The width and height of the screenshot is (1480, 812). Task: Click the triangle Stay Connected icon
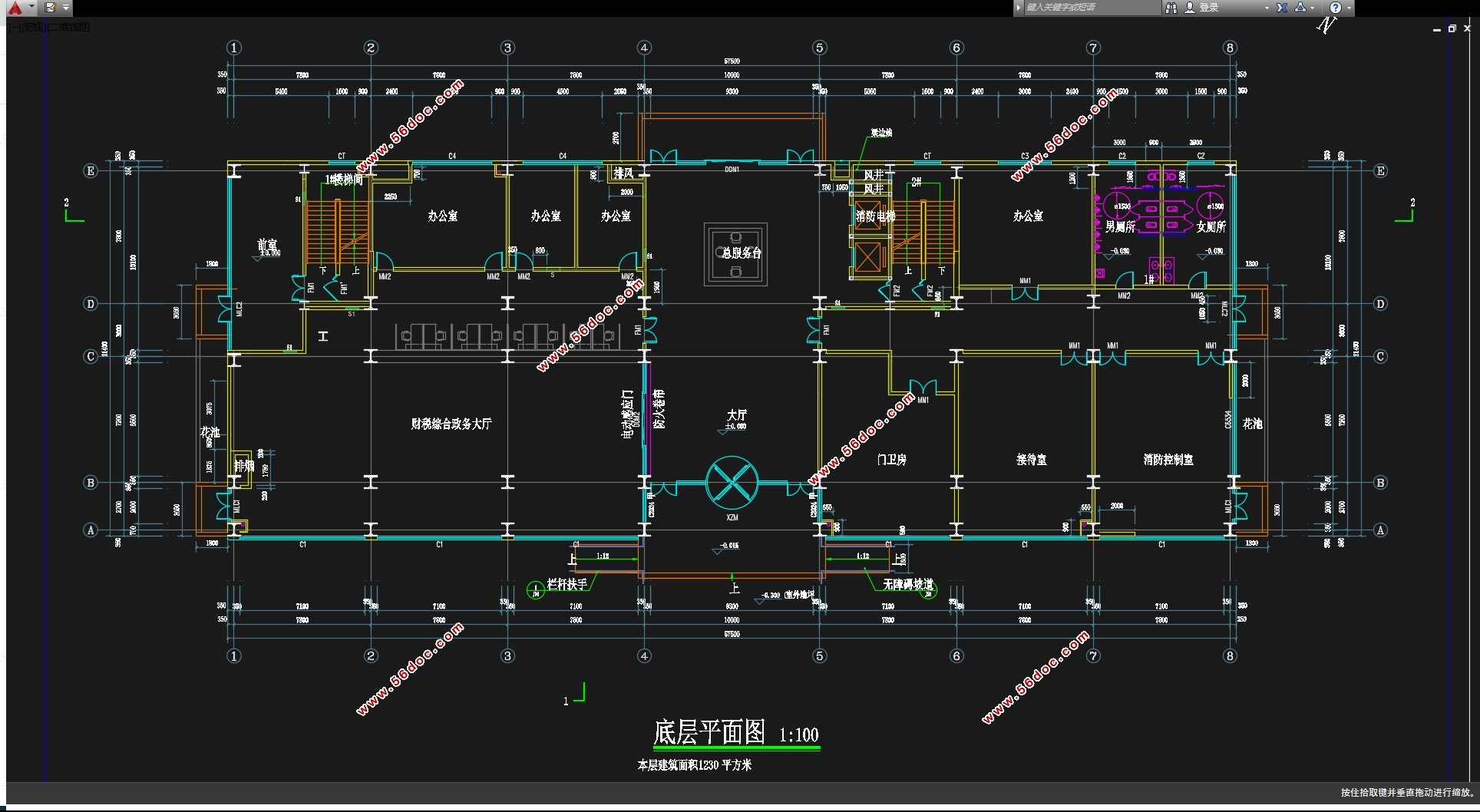point(1300,8)
